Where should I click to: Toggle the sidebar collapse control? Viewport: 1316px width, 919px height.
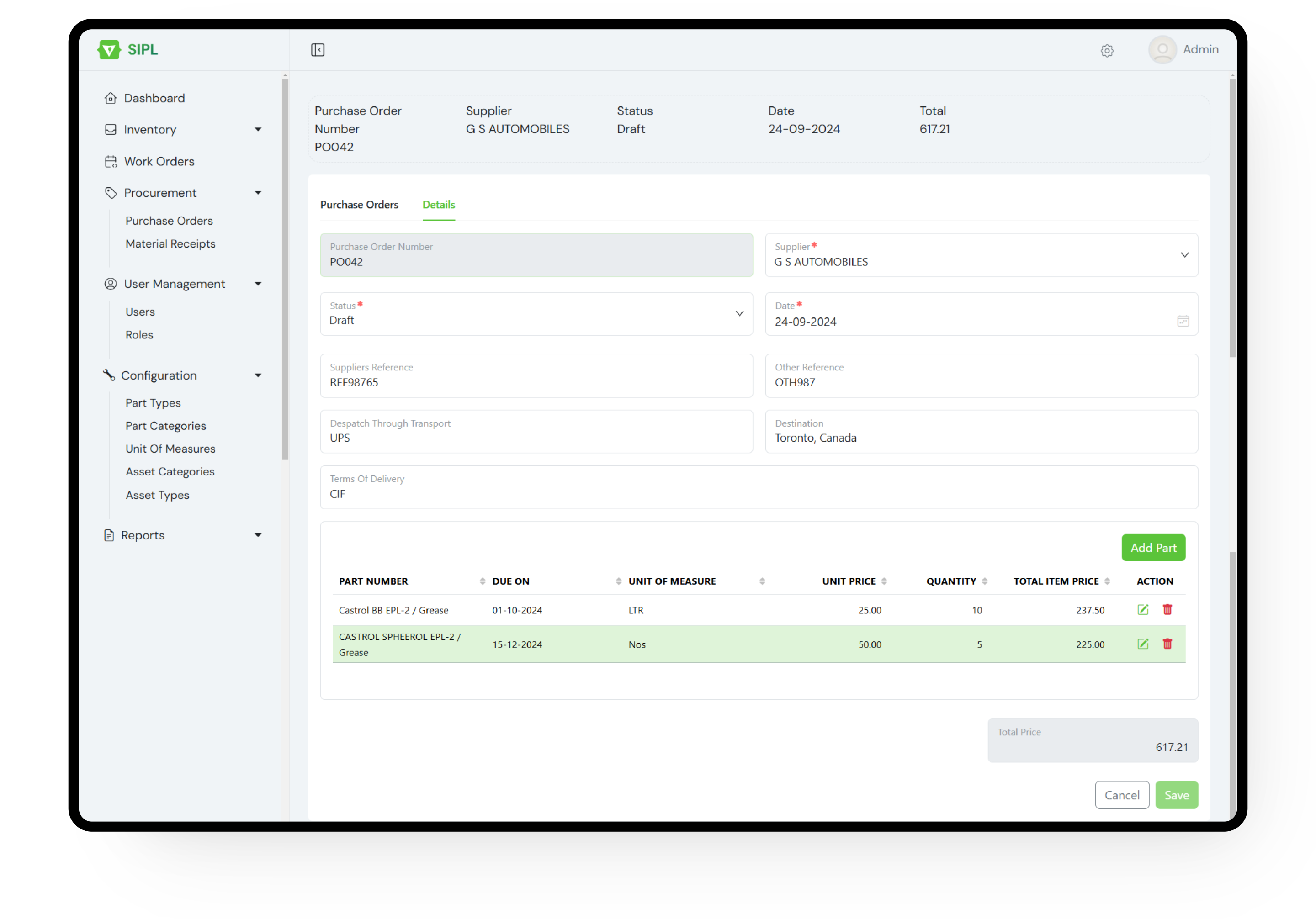(x=317, y=50)
